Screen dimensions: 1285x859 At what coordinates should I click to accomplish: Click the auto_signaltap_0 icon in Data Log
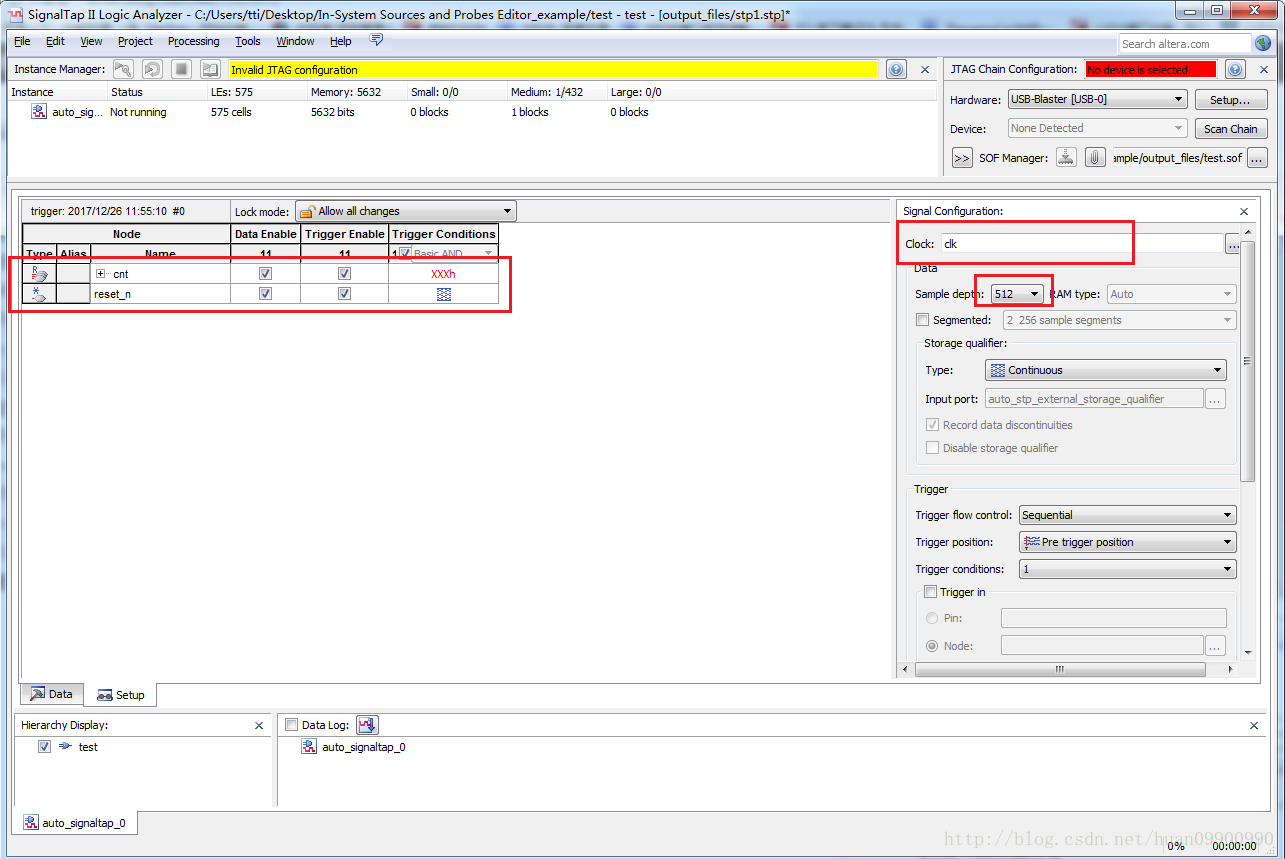tap(309, 747)
